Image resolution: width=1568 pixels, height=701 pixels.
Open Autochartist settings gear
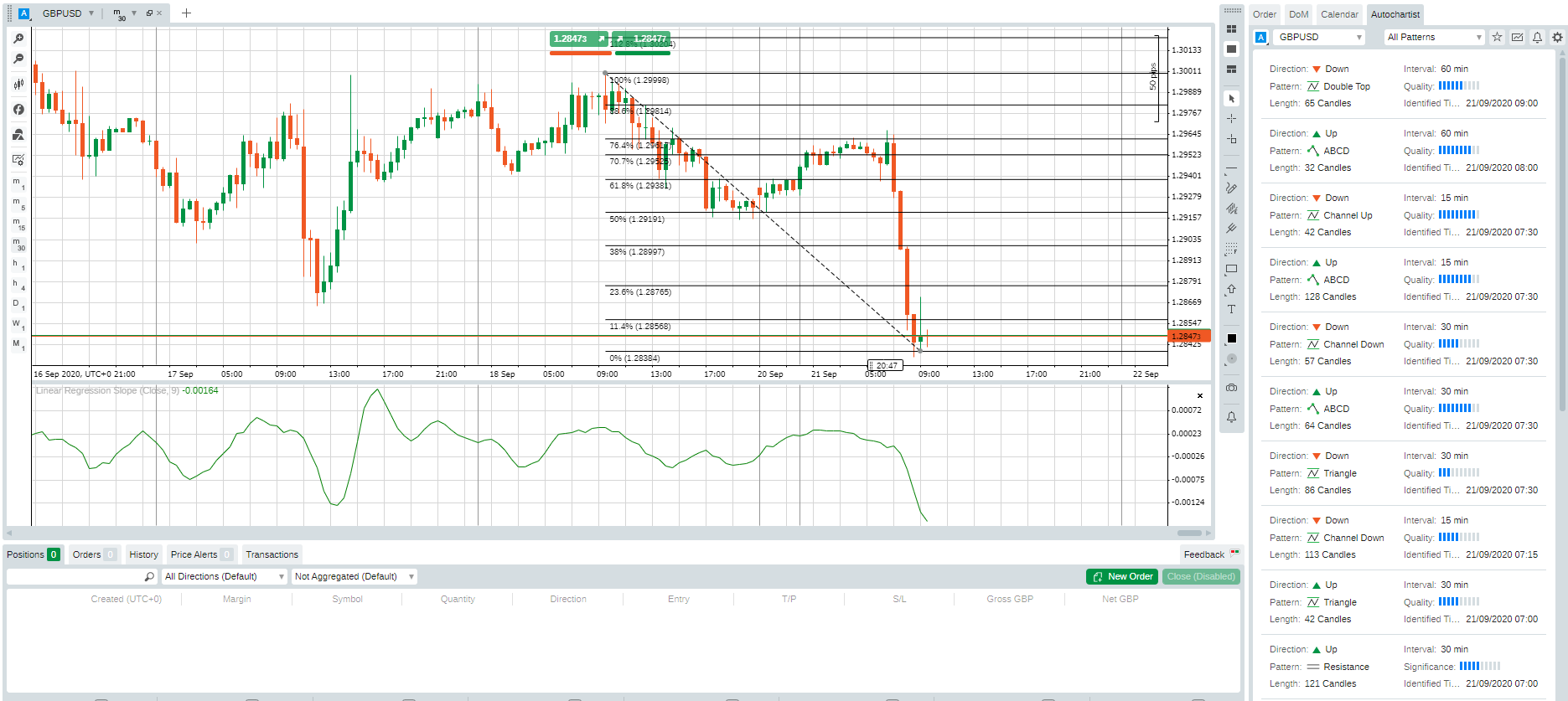pyautogui.click(x=1557, y=37)
